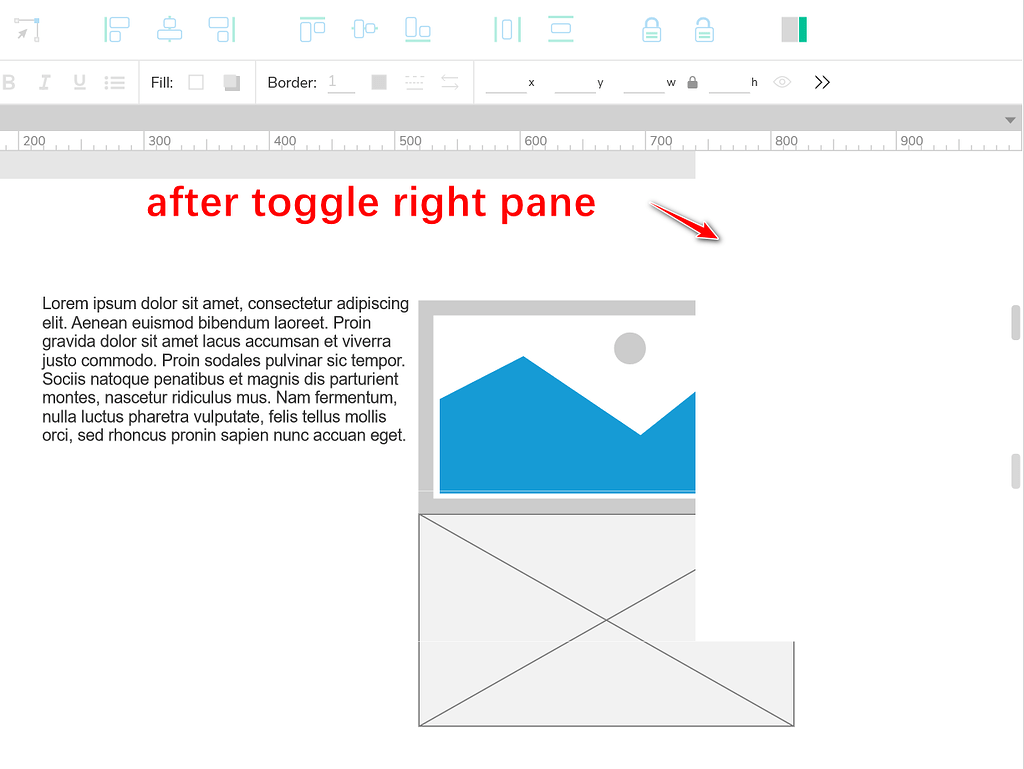Align selected objects to the right
Image resolution: width=1024 pixels, height=769 pixels.
point(222,29)
